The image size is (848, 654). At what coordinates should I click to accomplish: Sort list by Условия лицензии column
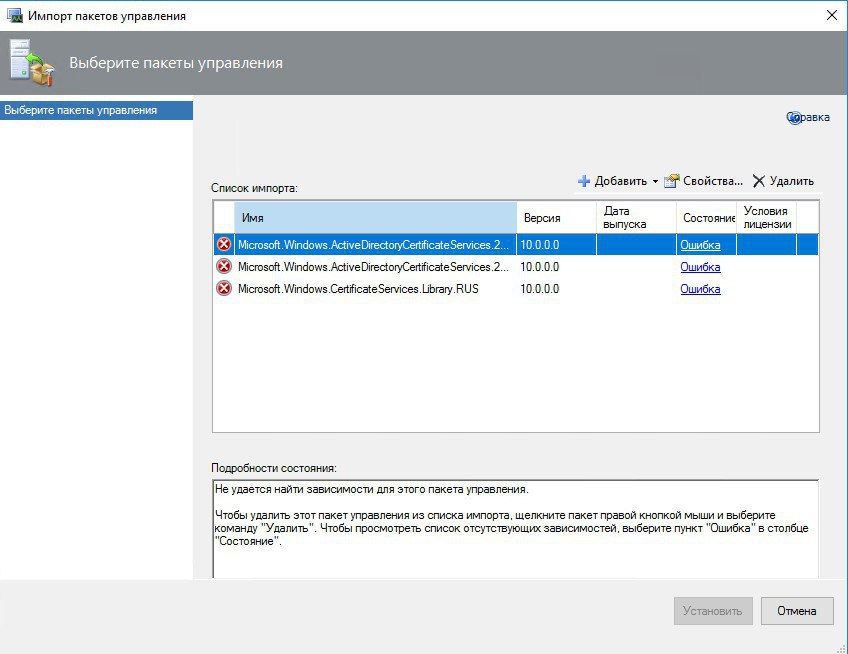[766, 217]
